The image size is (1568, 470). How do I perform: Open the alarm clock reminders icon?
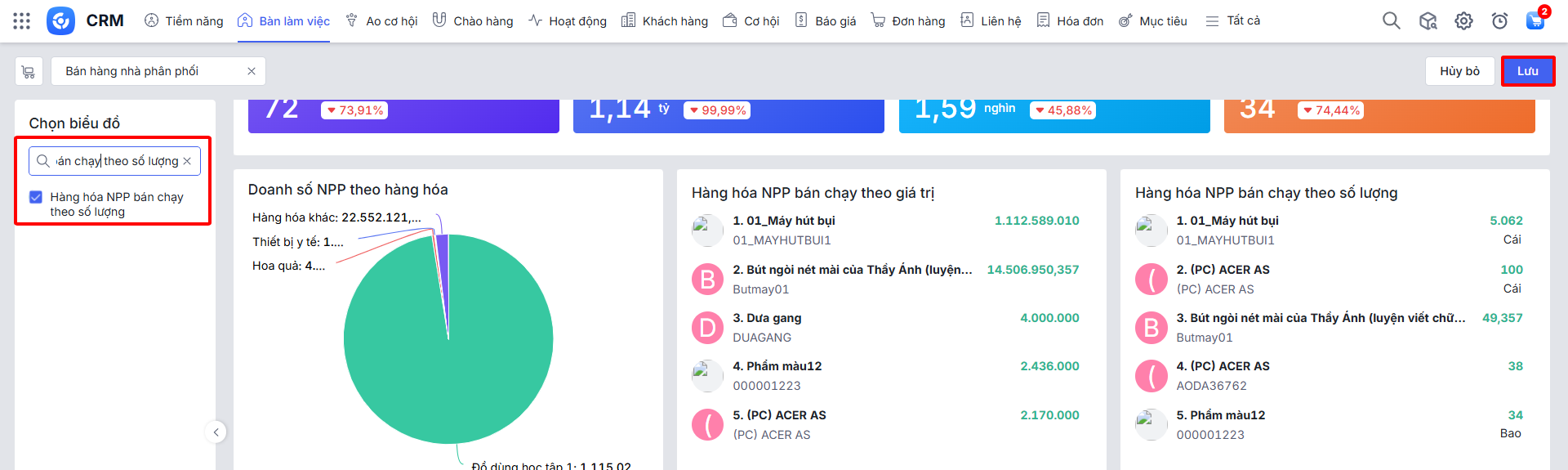click(1499, 20)
